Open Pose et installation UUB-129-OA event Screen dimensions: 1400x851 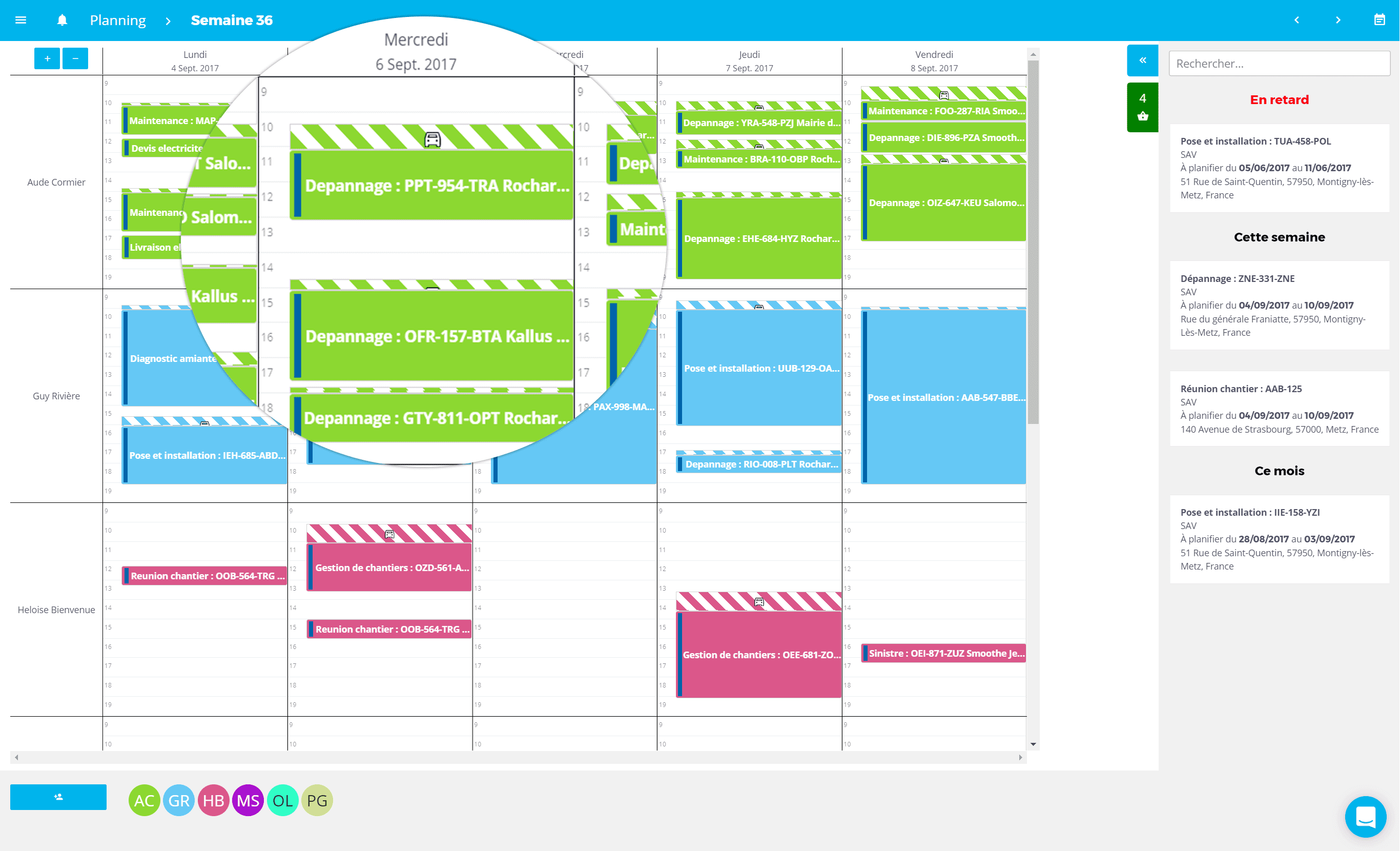click(758, 368)
